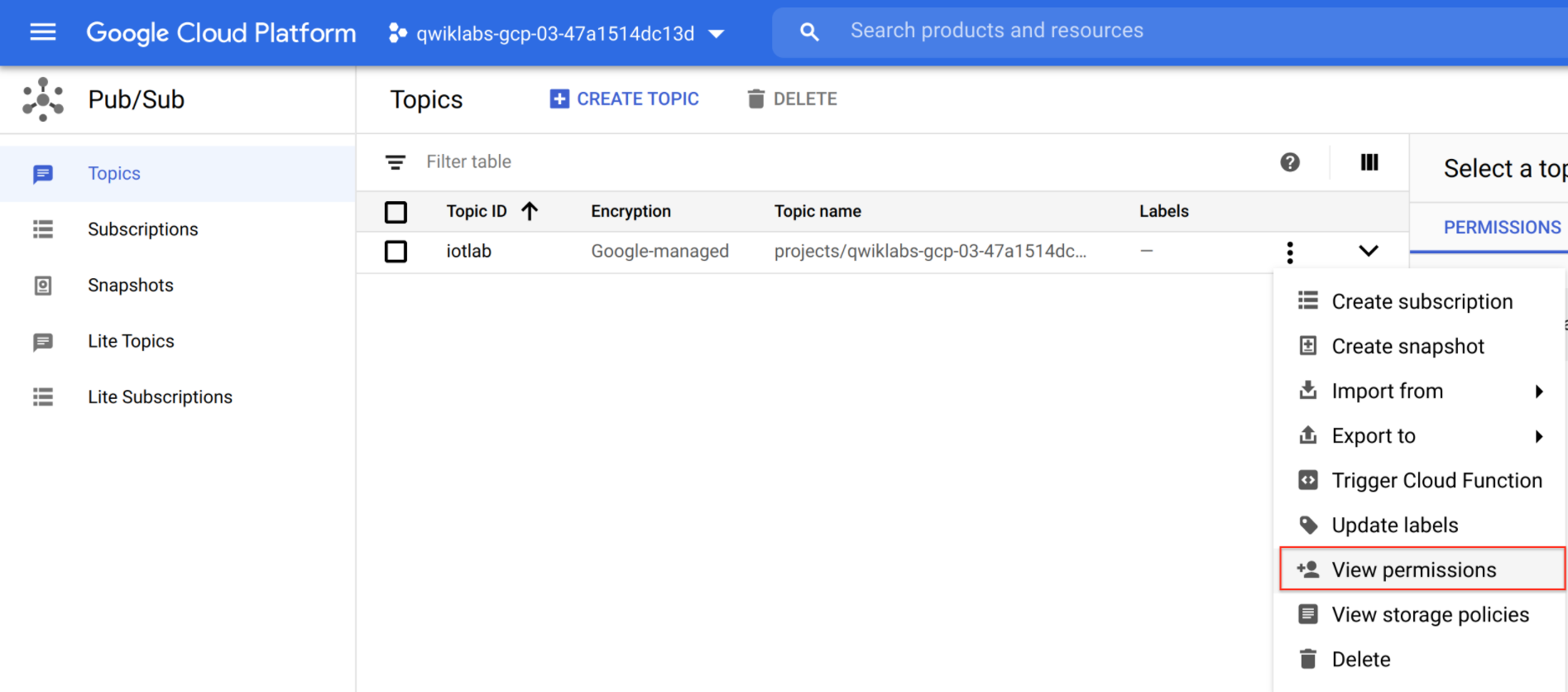Select Topics in the left sidebar
Image resolution: width=1568 pixels, height=692 pixels.
(x=178, y=174)
